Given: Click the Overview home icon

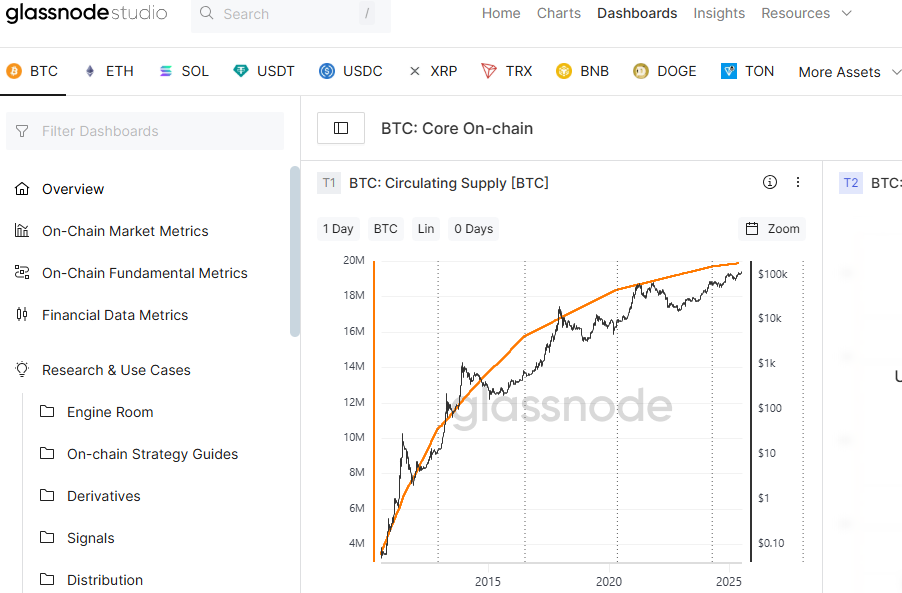Looking at the screenshot, I should 22,189.
